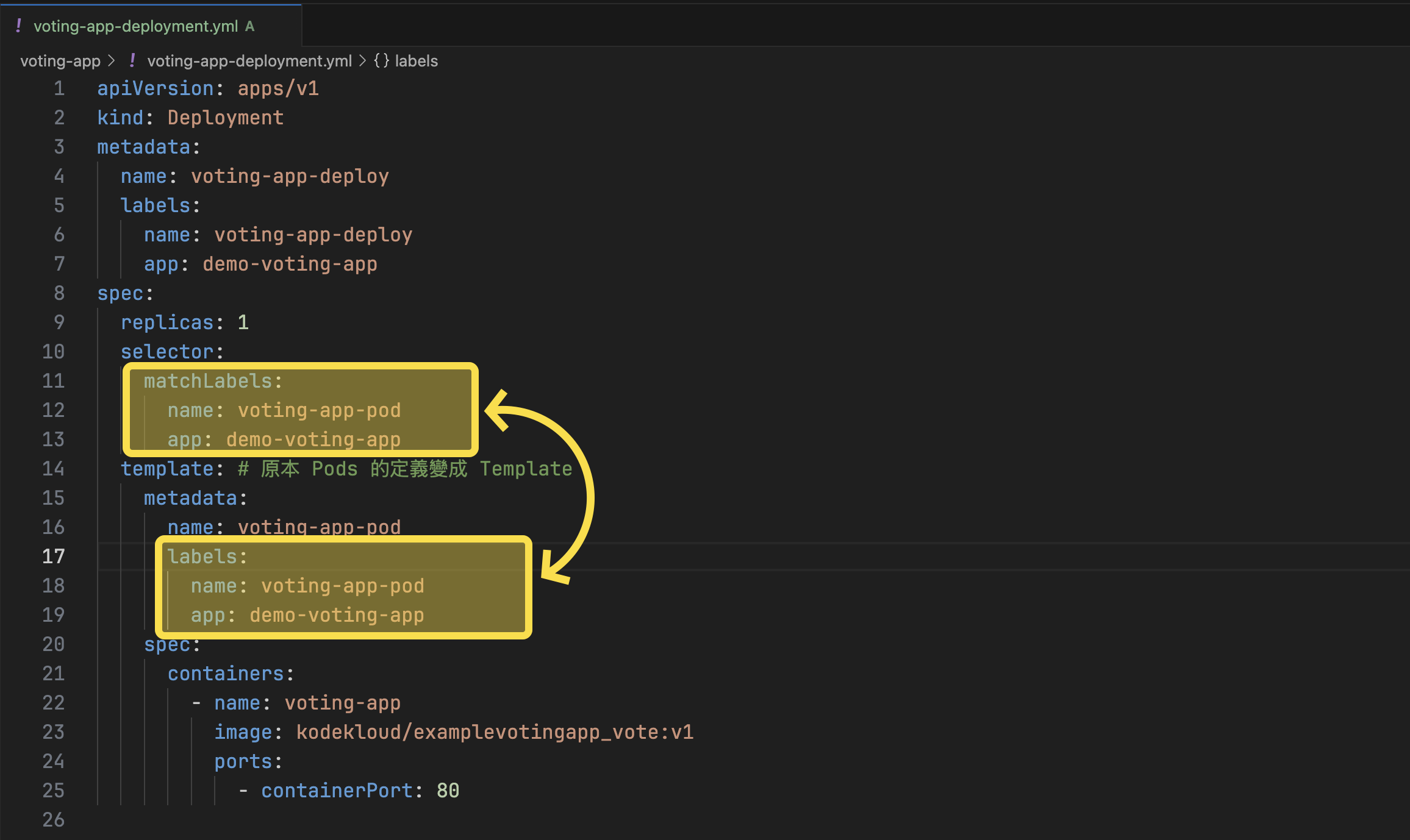This screenshot has width=1410, height=840.
Task: Click 'demo-voting-app' value on line 13
Action: pyautogui.click(x=313, y=440)
